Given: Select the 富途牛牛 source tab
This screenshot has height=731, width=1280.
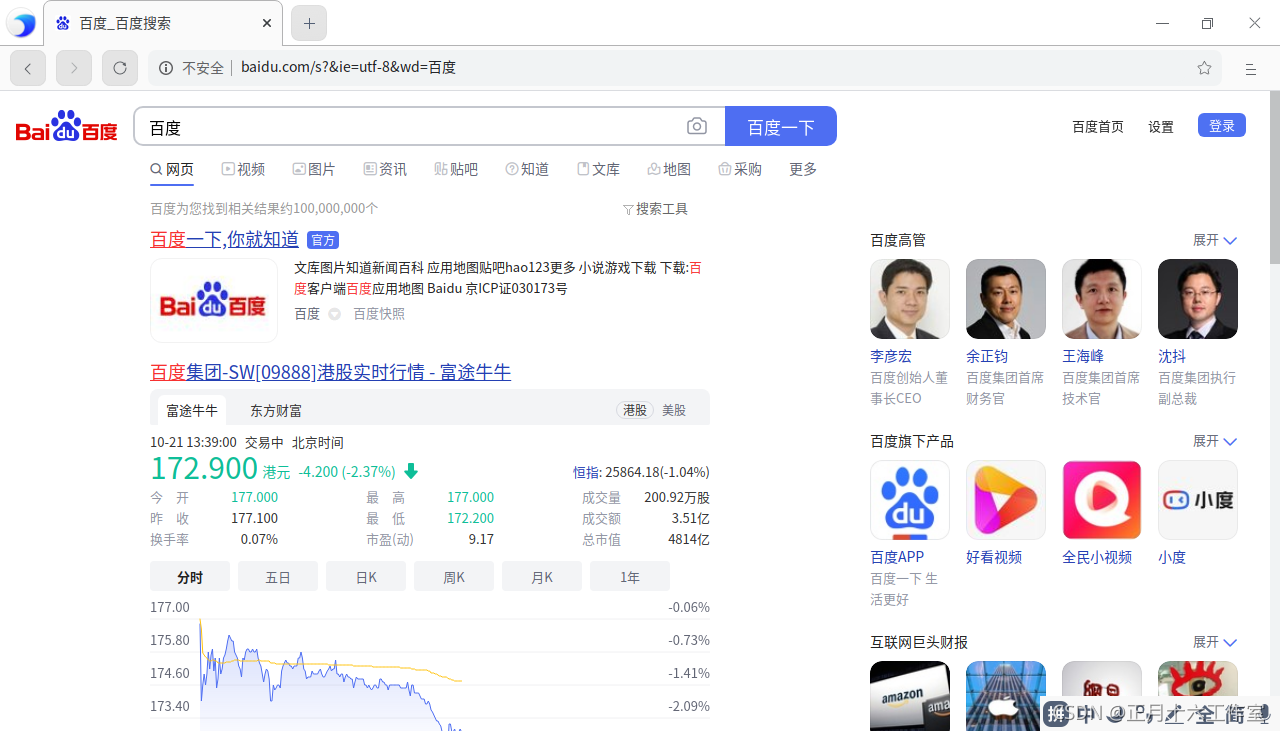Looking at the screenshot, I should pyautogui.click(x=192, y=410).
